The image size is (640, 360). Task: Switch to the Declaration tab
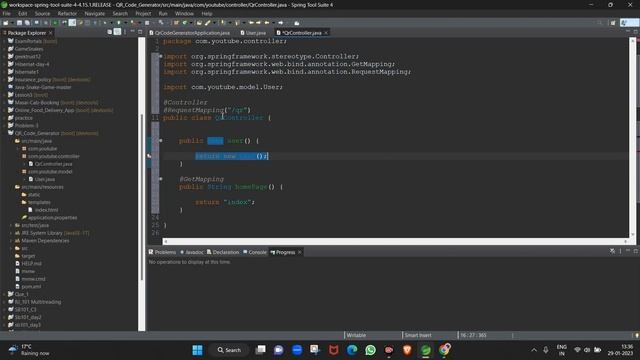click(x=223, y=252)
